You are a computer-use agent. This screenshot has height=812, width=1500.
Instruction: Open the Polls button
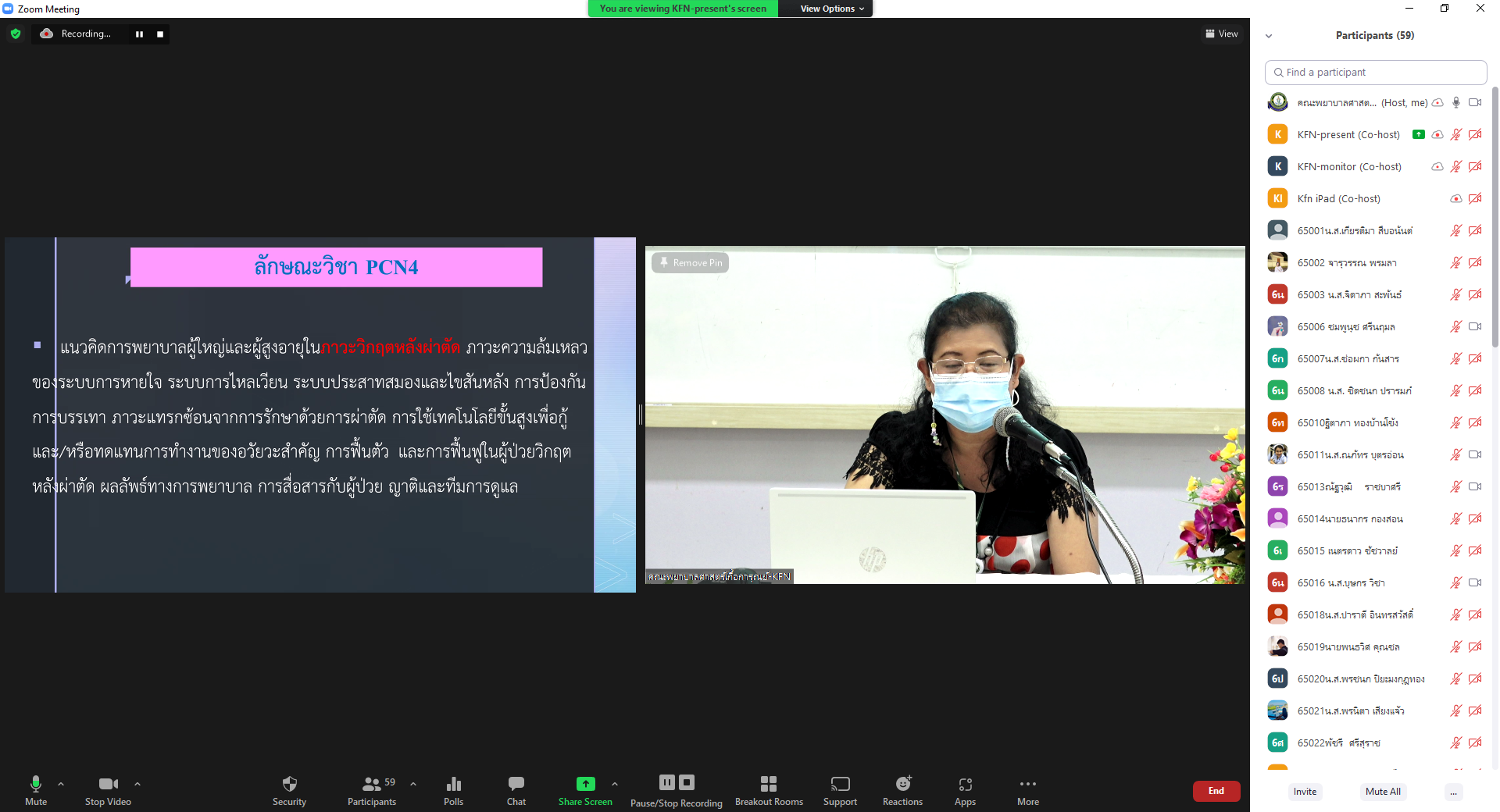453,790
